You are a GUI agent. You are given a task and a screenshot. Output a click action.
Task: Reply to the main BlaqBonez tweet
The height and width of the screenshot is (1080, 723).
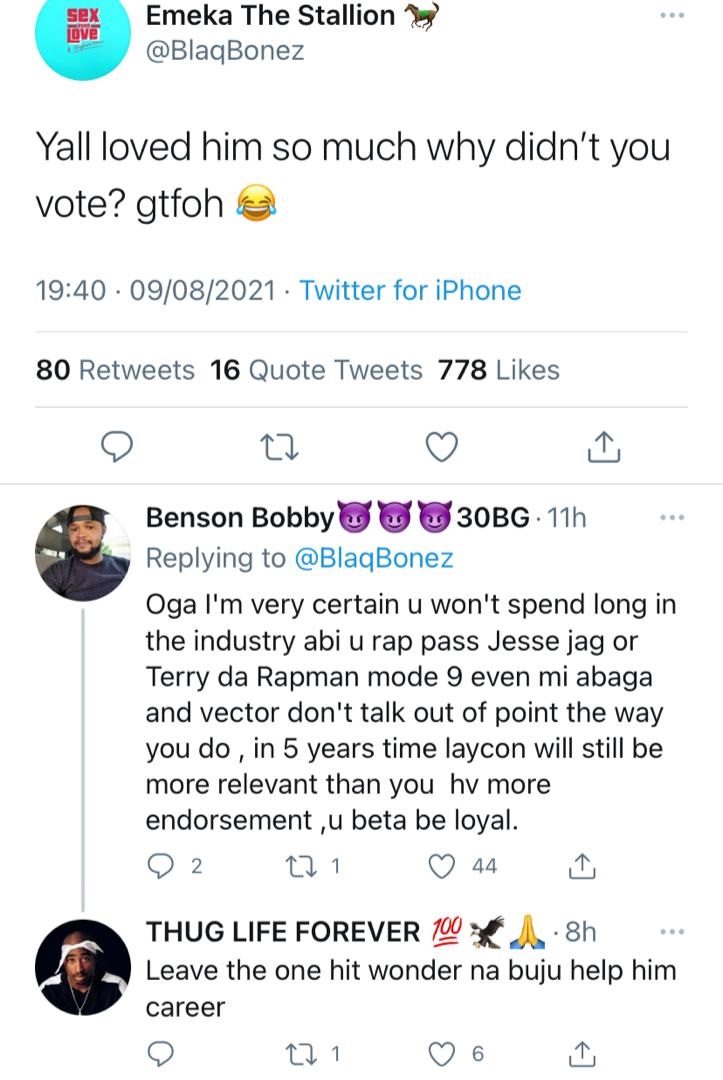click(x=119, y=447)
